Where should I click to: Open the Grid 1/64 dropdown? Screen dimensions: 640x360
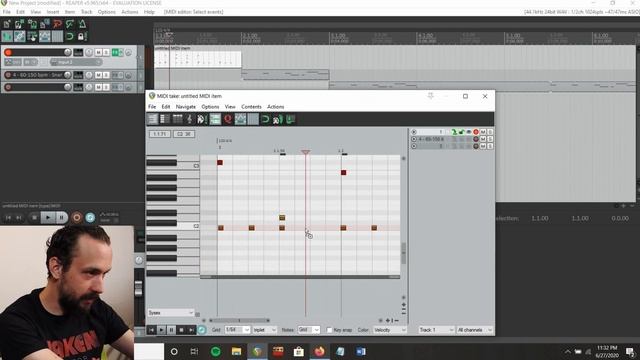[x=237, y=330]
